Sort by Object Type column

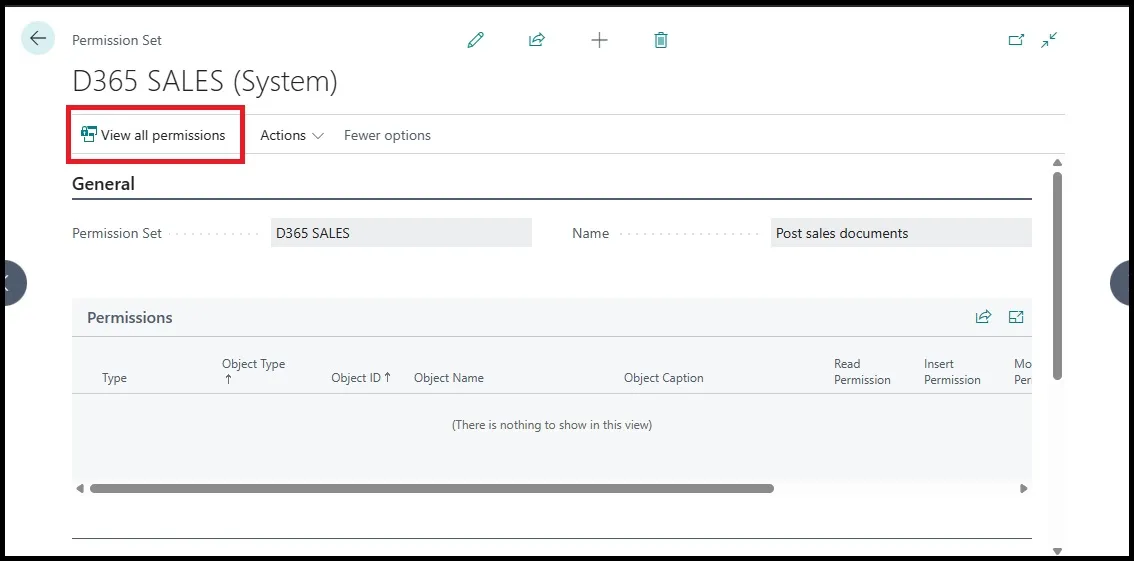[x=253, y=371]
